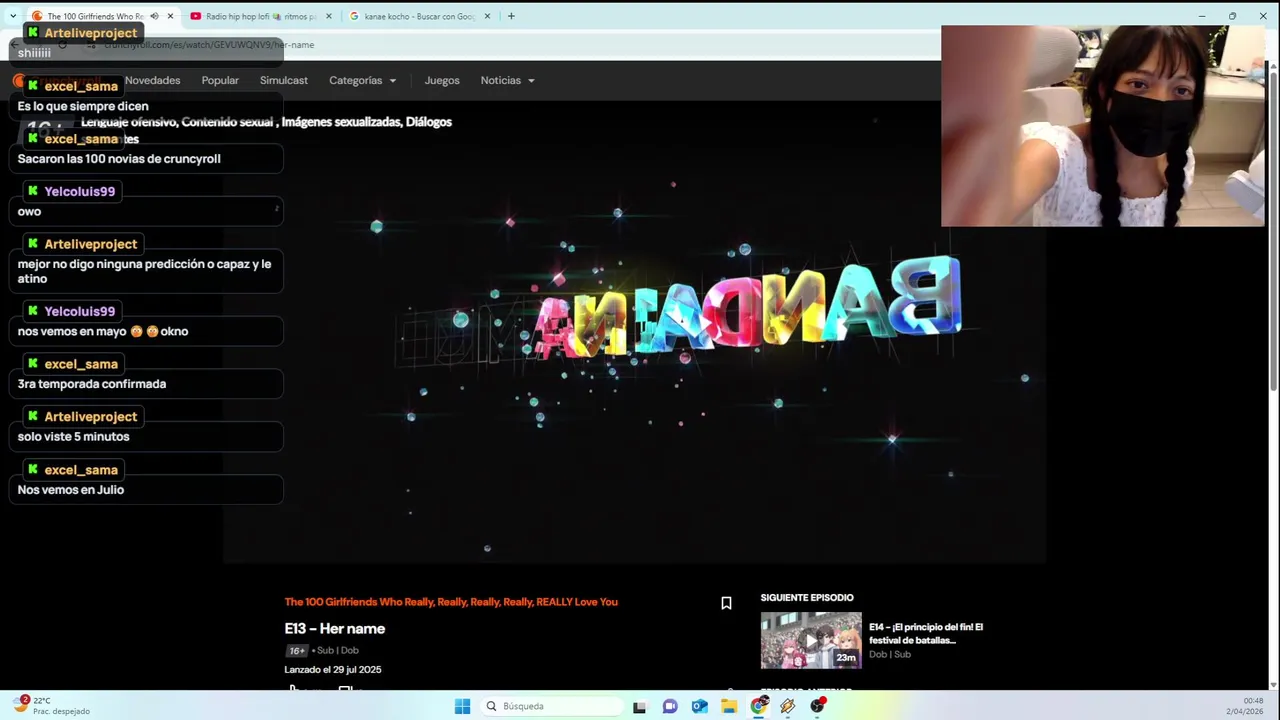Image resolution: width=1280 pixels, height=720 pixels.
Task: Mute audio on the Crunchyroll tab
Action: (154, 16)
